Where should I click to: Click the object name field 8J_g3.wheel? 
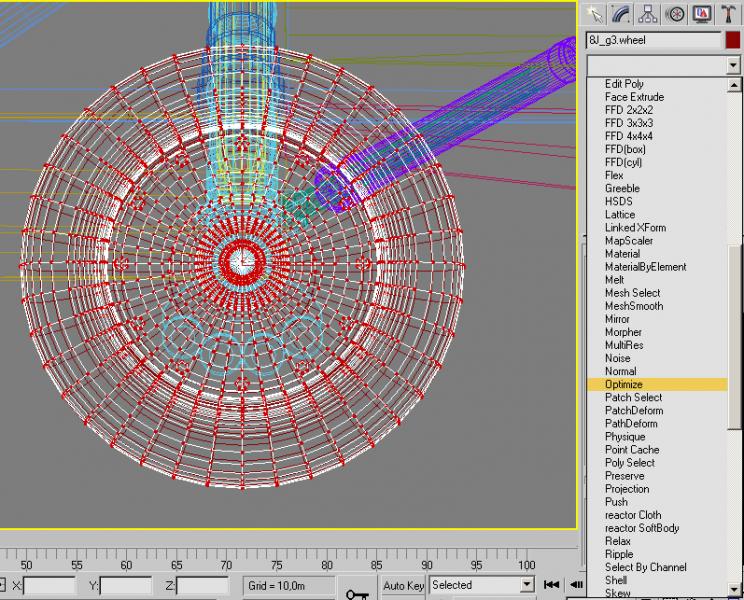(653, 40)
